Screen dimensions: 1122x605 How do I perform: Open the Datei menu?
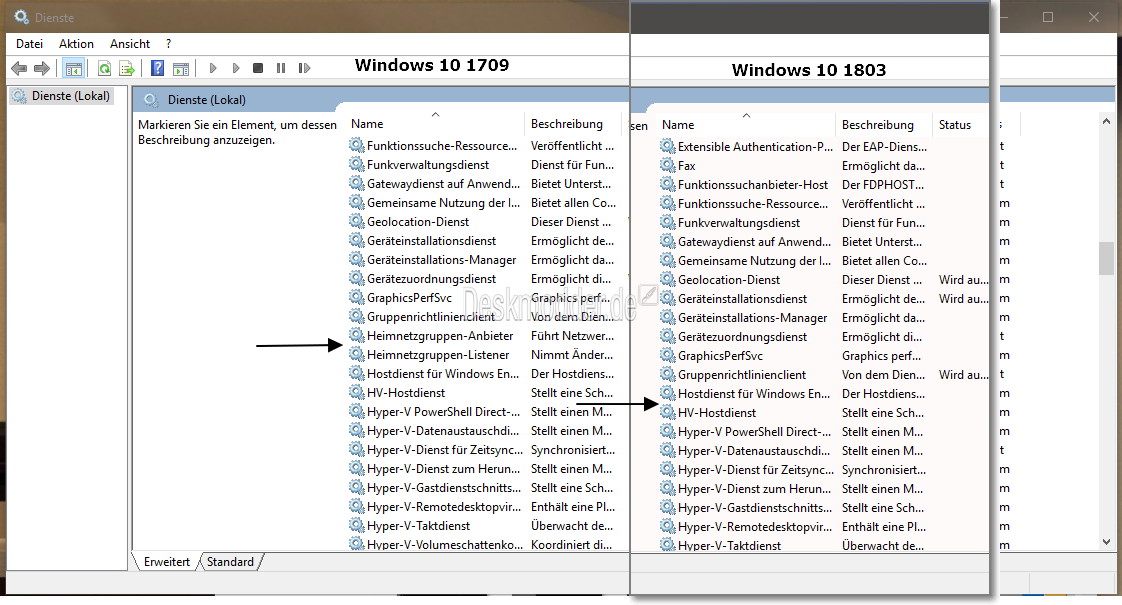29,44
